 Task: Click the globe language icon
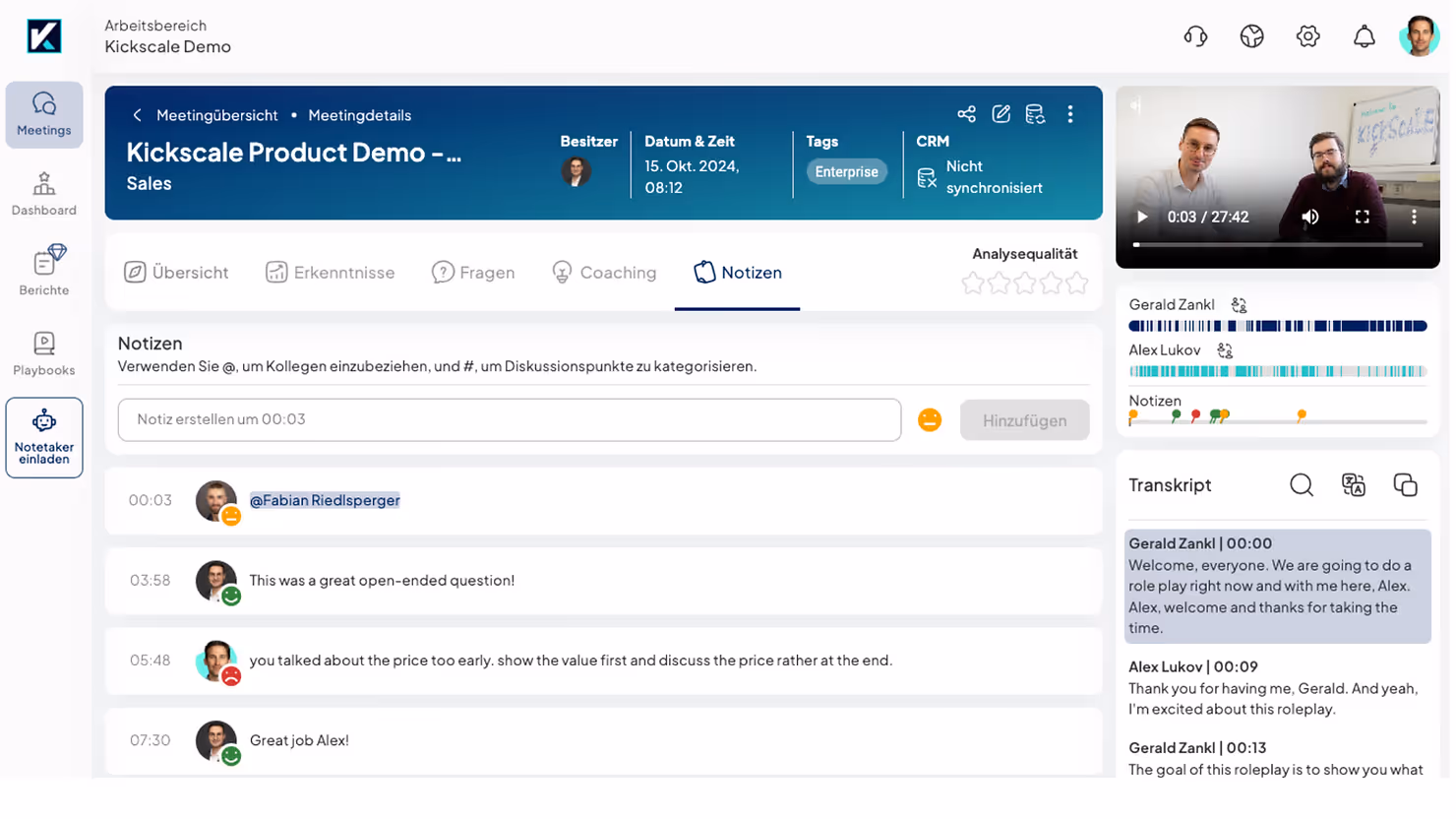point(1251,36)
